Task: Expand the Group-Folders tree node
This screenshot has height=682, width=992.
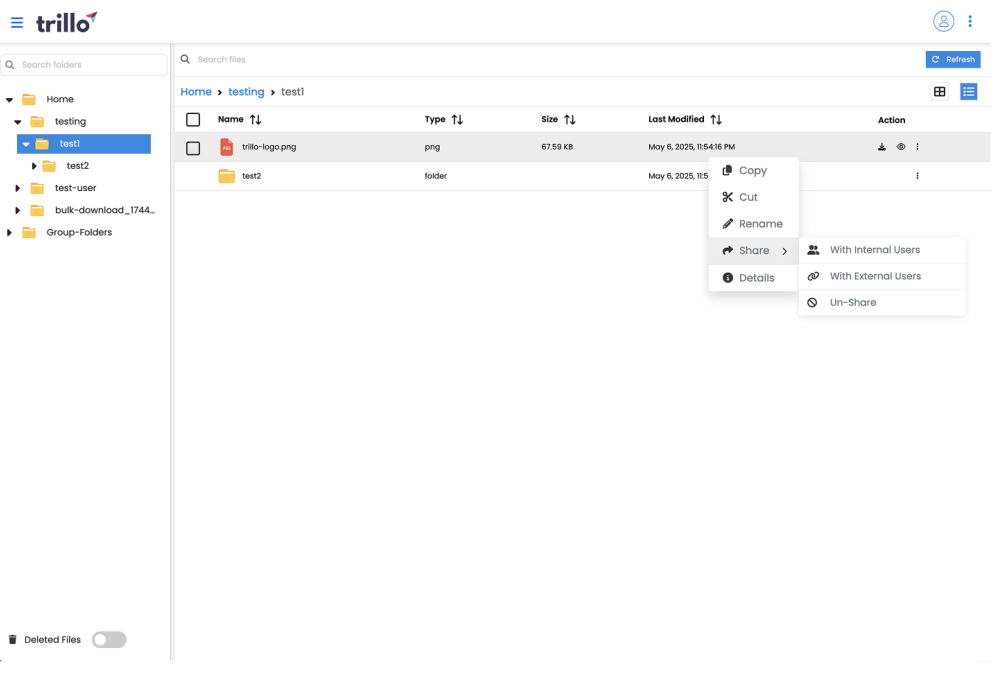Action: 9,232
